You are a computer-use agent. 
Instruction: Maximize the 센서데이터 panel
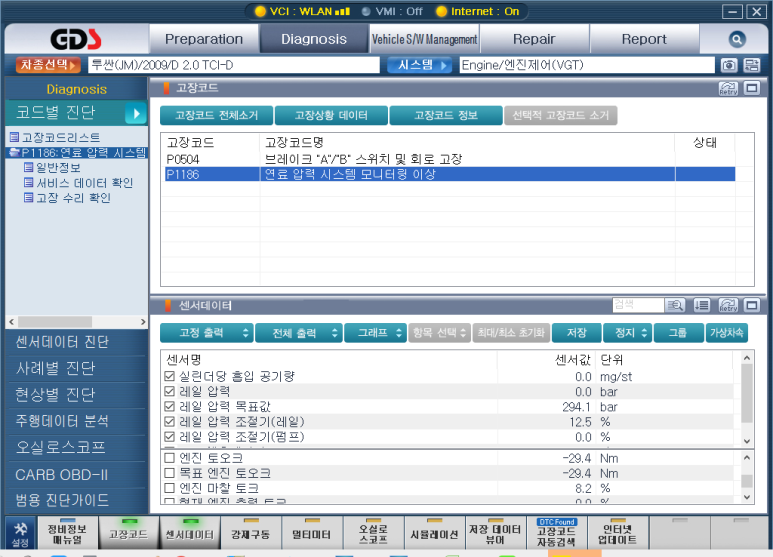click(751, 306)
